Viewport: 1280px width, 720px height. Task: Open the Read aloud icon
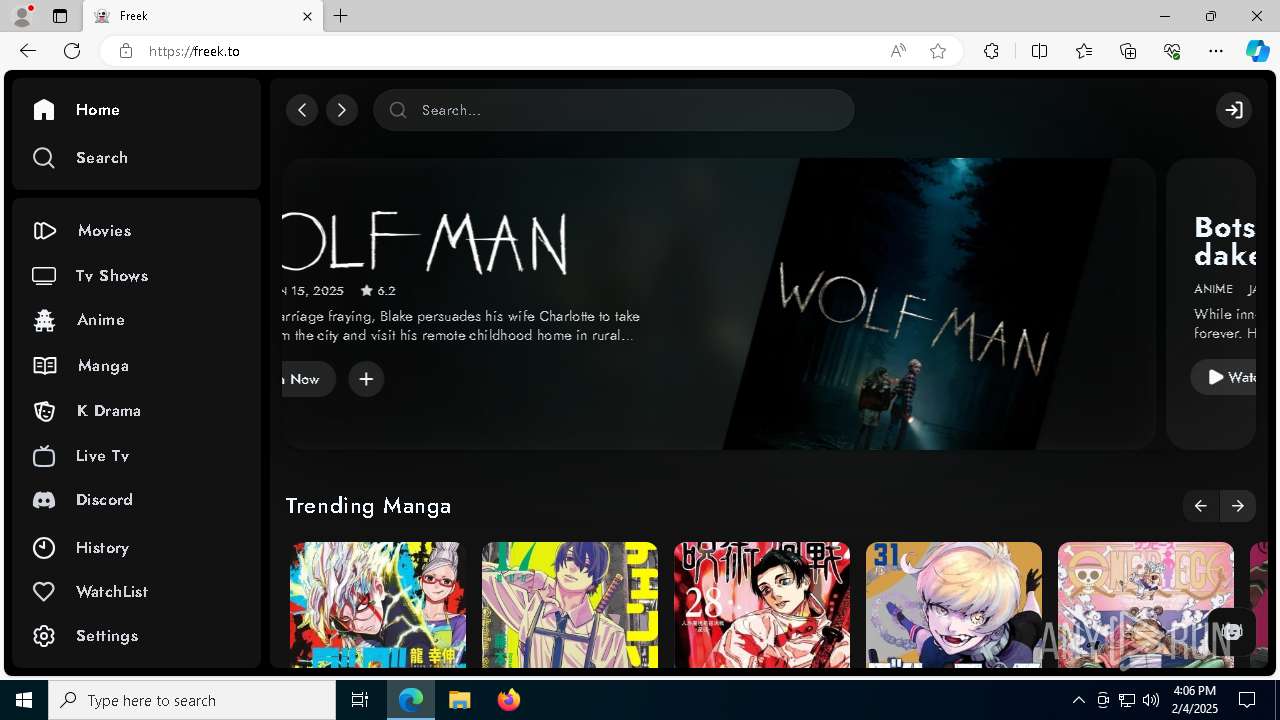click(x=898, y=51)
